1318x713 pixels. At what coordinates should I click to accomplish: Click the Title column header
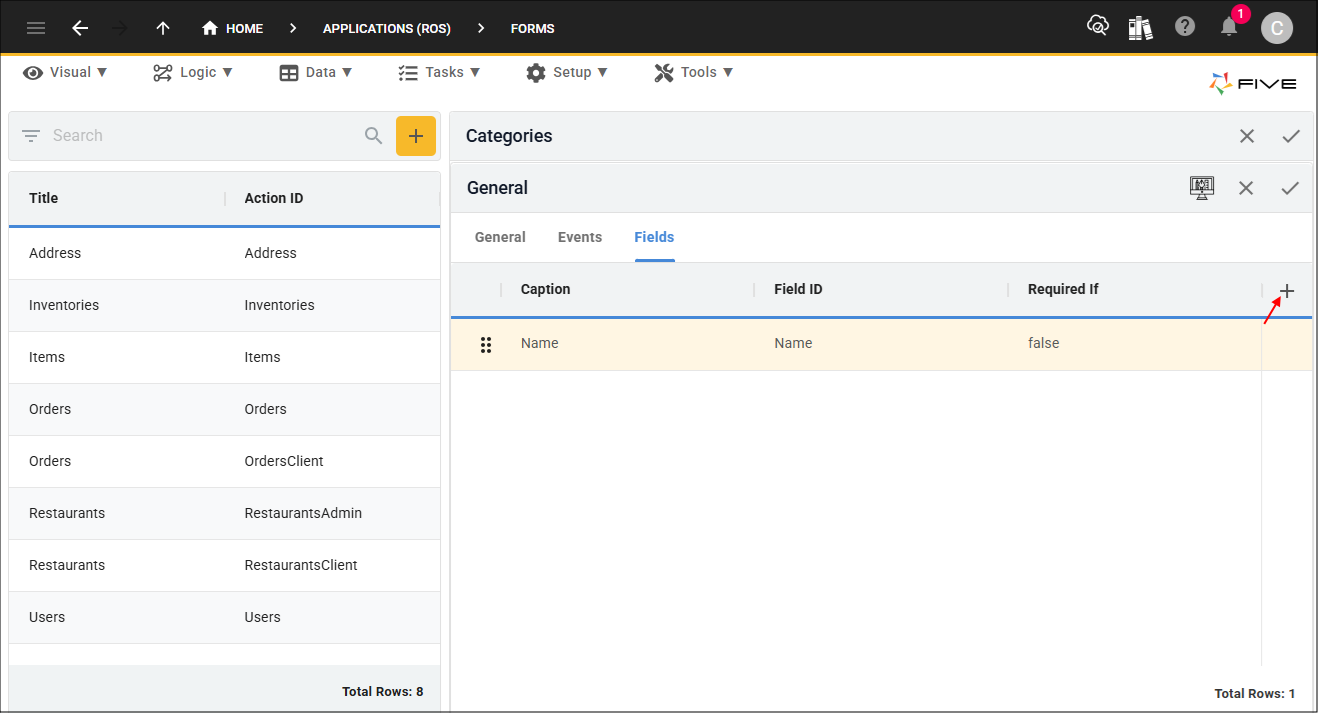click(44, 198)
